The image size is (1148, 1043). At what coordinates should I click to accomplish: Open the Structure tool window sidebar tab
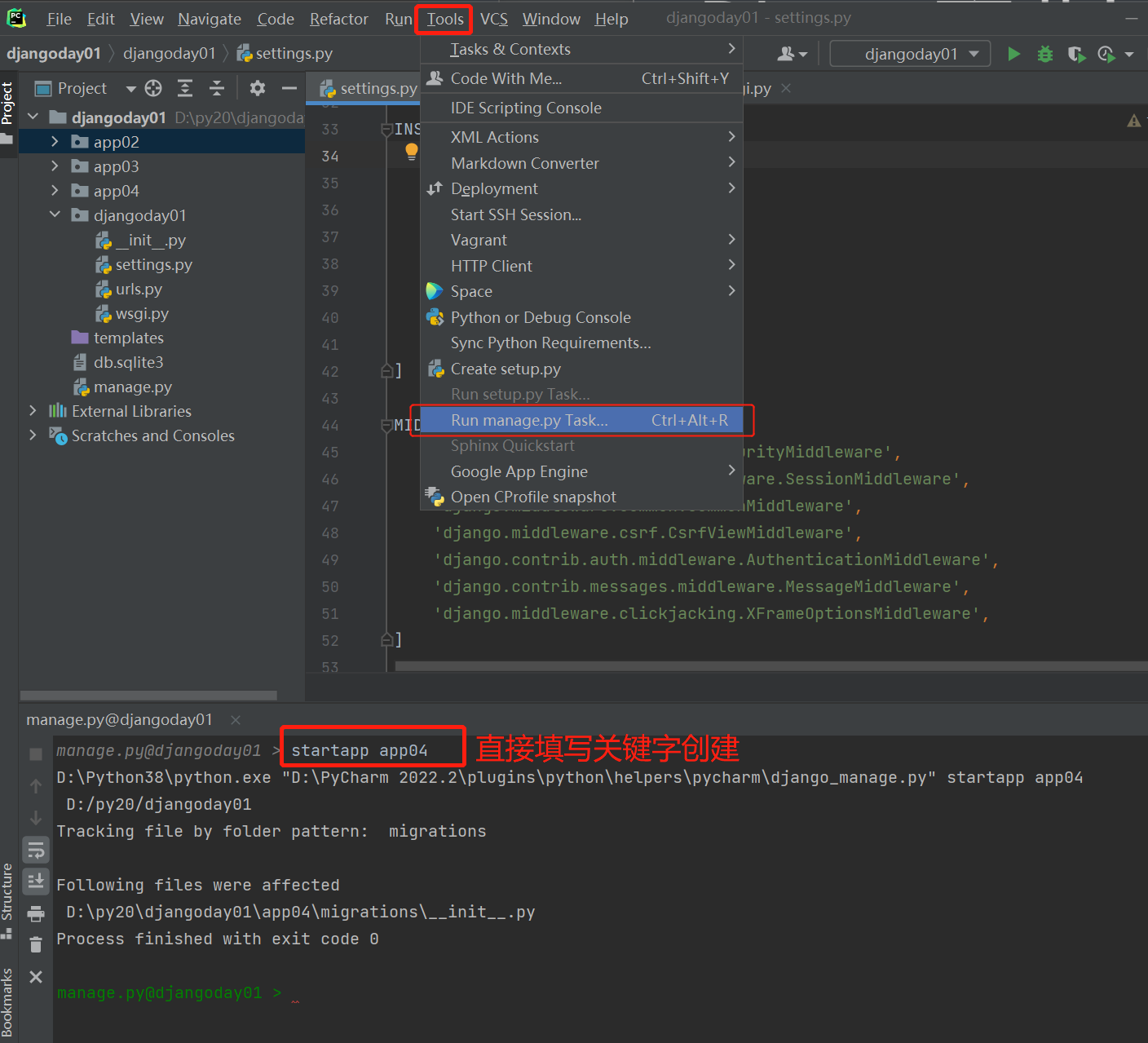(x=8, y=899)
